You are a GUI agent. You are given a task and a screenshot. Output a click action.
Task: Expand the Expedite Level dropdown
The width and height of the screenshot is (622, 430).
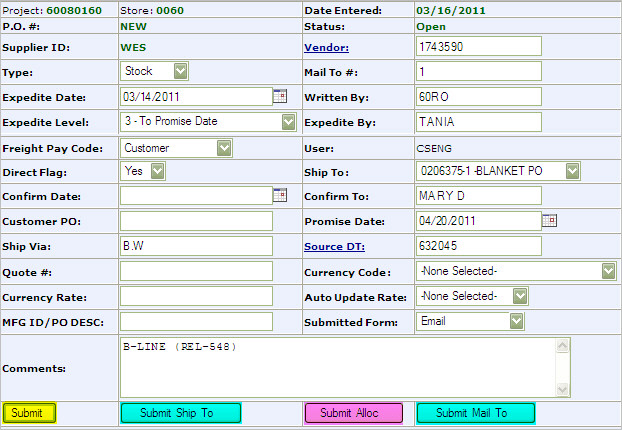tap(208, 121)
